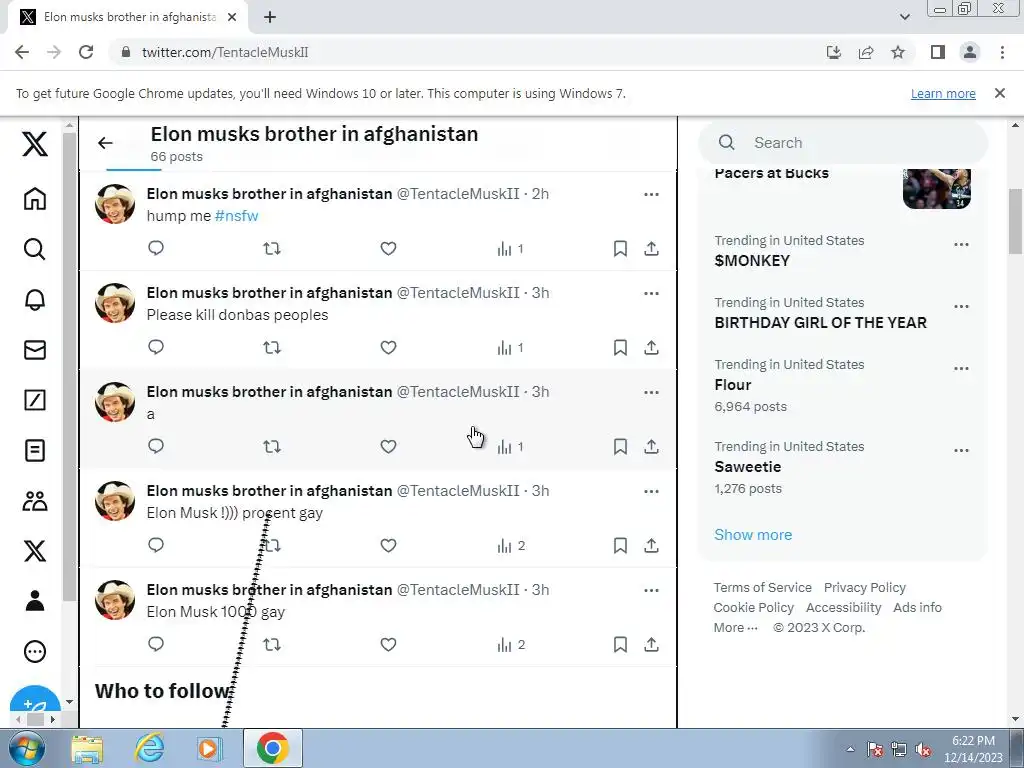Like the 'hump me' post
Viewport: 1024px width, 768px height.
389,248
